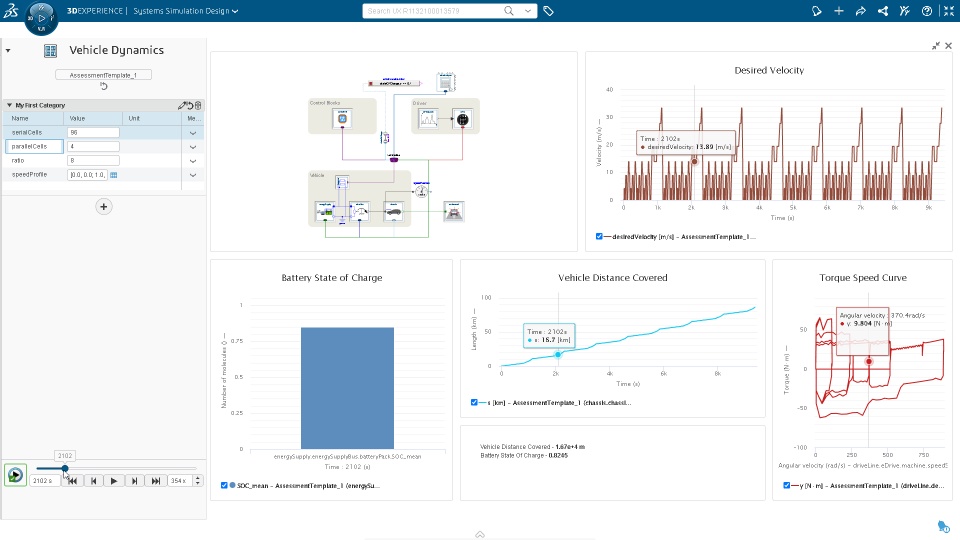Screen dimensions: 960x540
Task: Click the run simulation button with green check
Action: [15, 474]
